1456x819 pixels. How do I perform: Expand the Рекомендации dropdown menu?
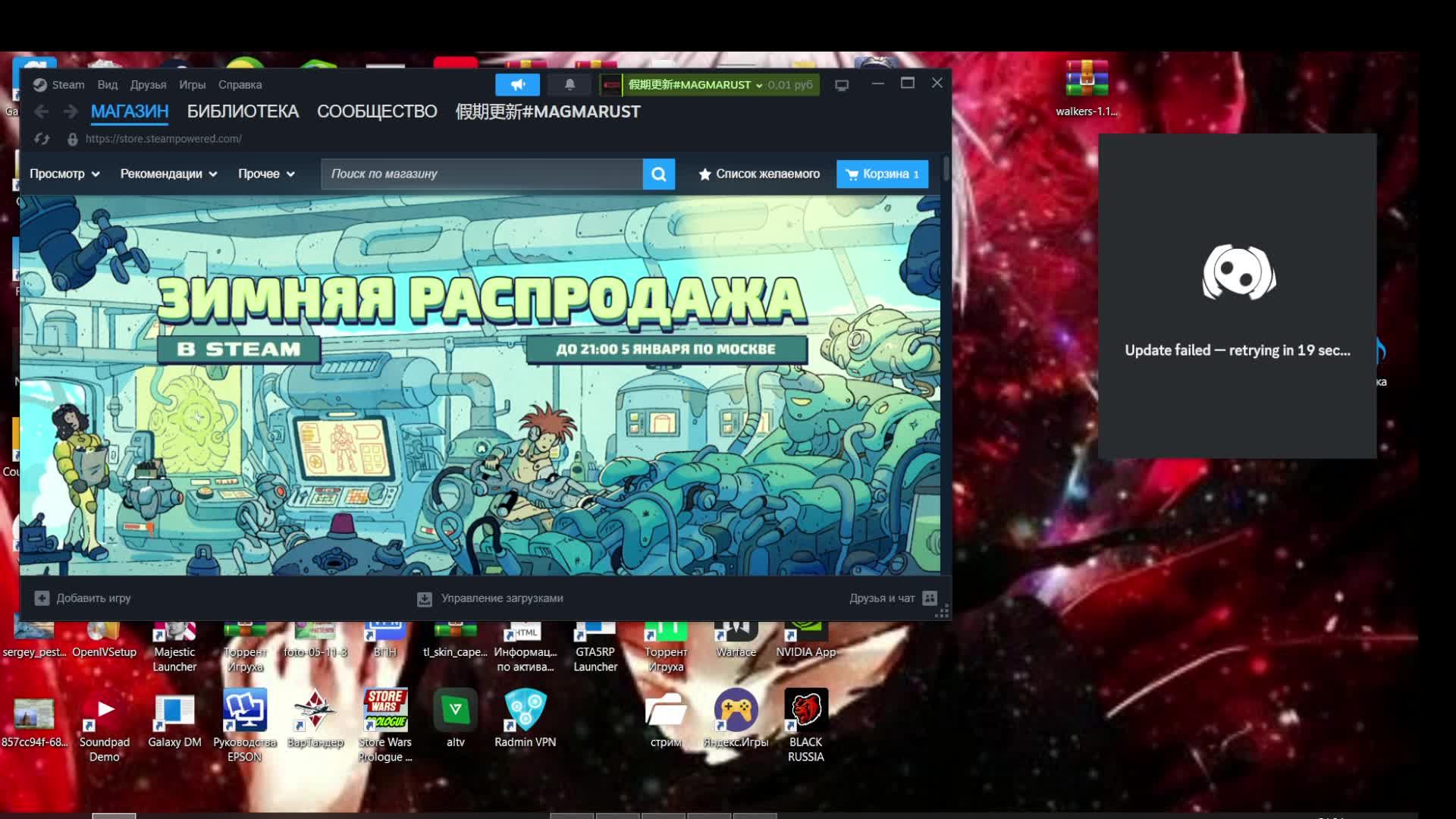coord(168,174)
